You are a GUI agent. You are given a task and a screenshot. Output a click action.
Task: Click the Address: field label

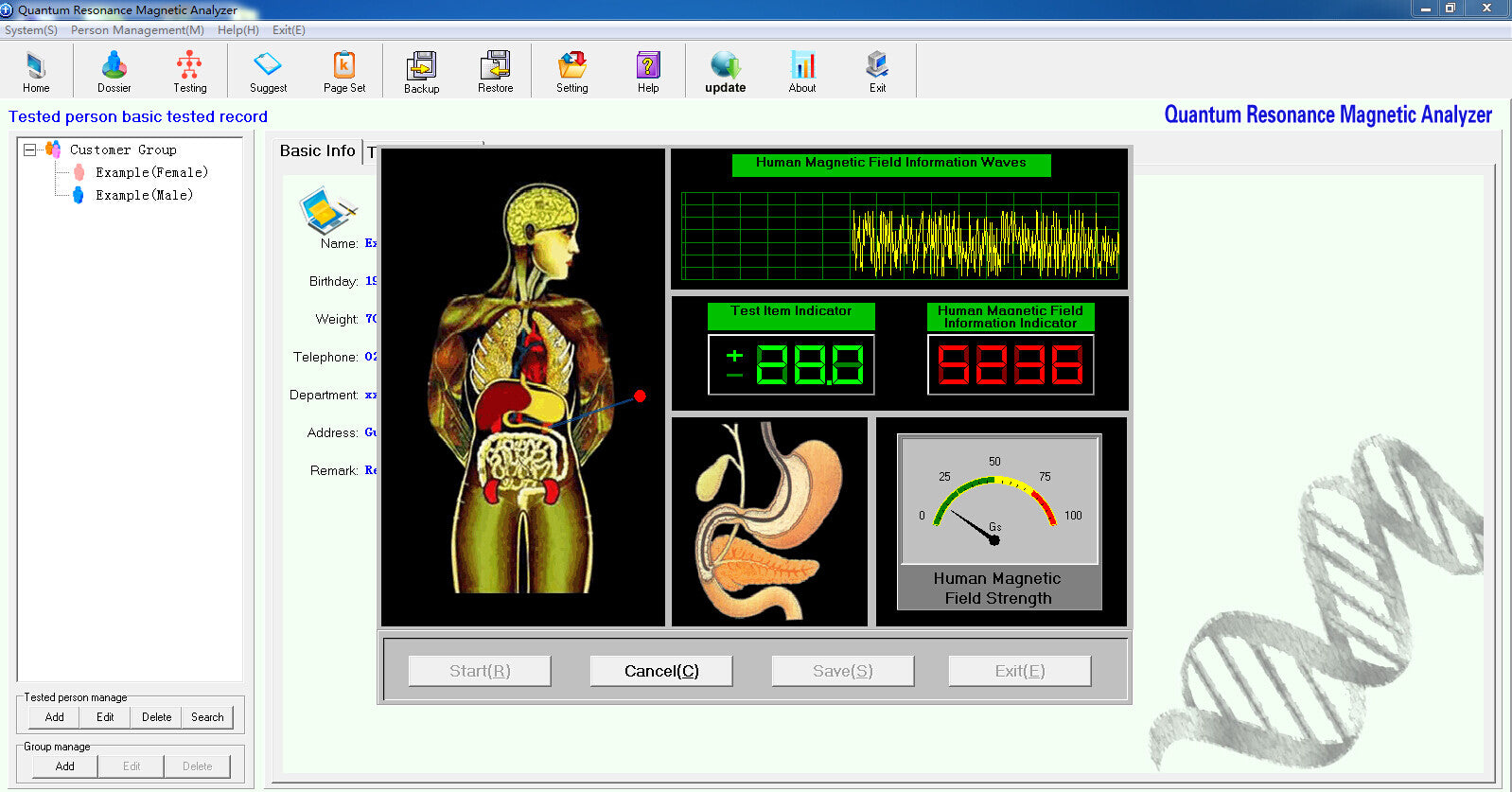(x=332, y=432)
